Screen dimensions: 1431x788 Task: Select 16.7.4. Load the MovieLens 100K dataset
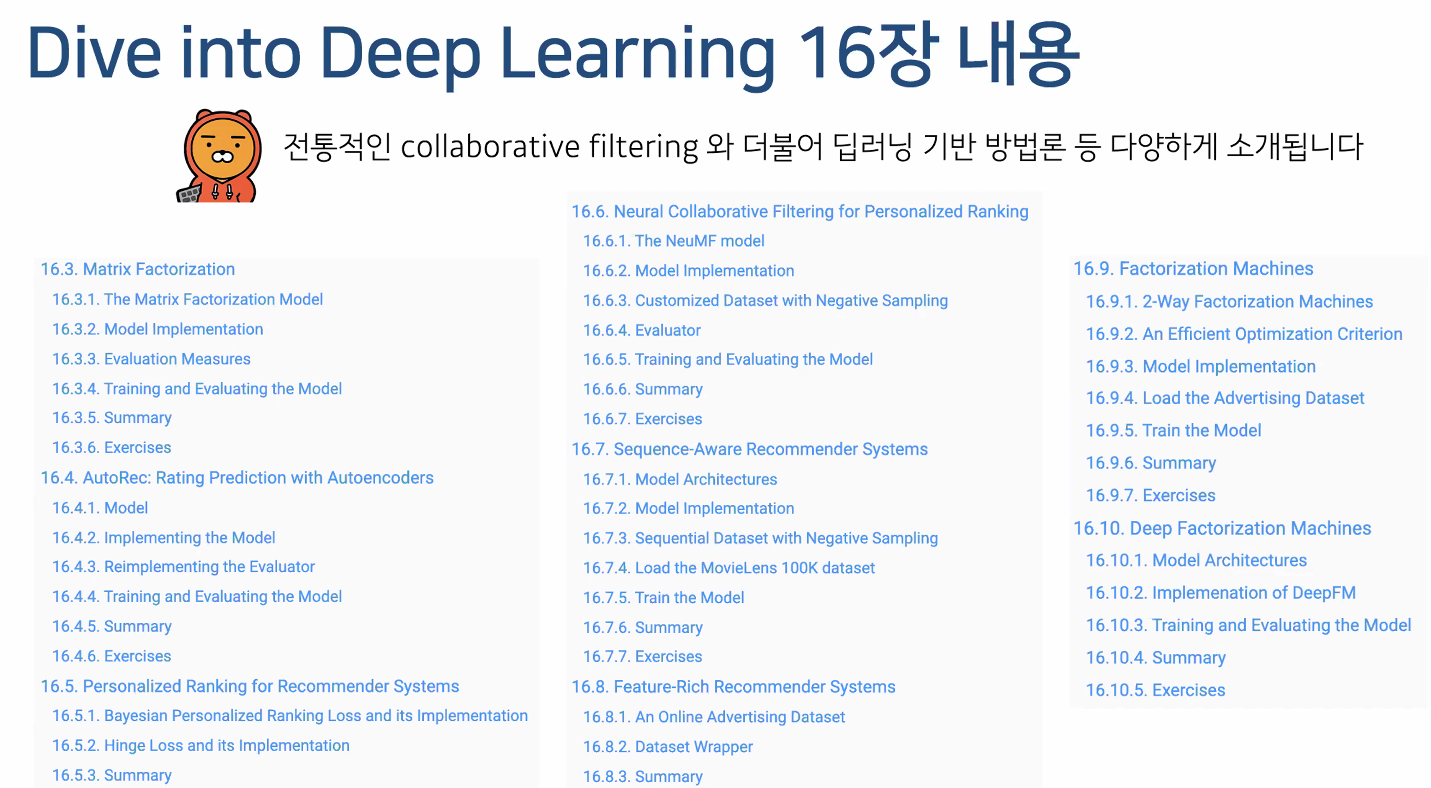tap(729, 569)
